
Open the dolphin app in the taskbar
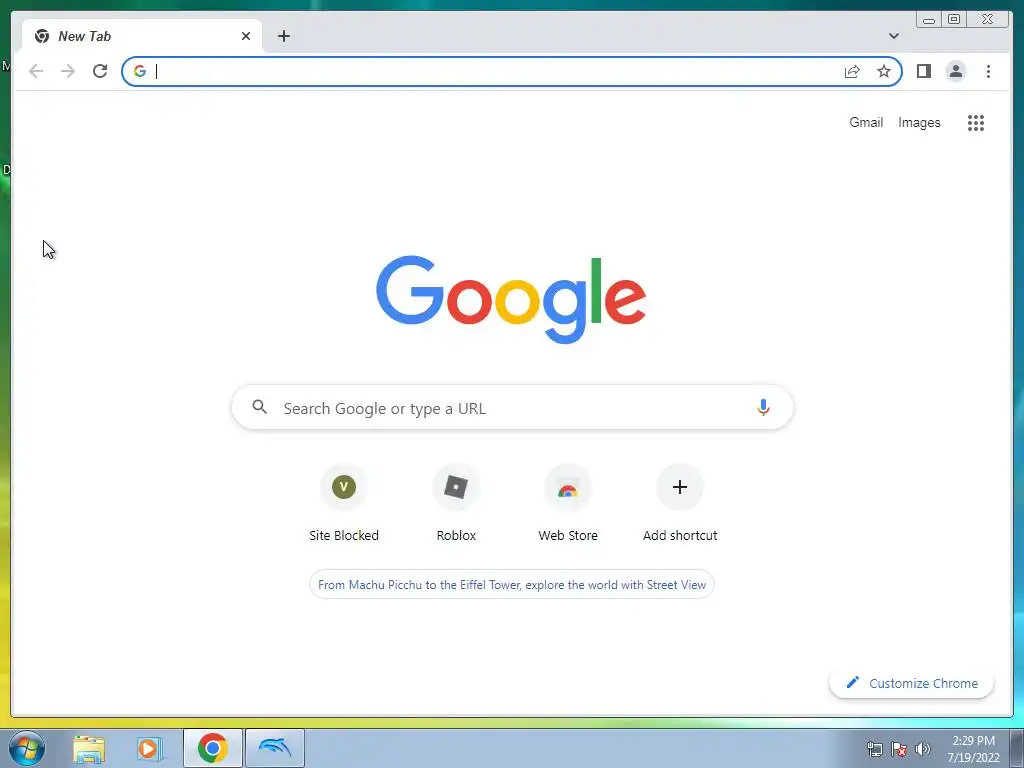point(275,748)
